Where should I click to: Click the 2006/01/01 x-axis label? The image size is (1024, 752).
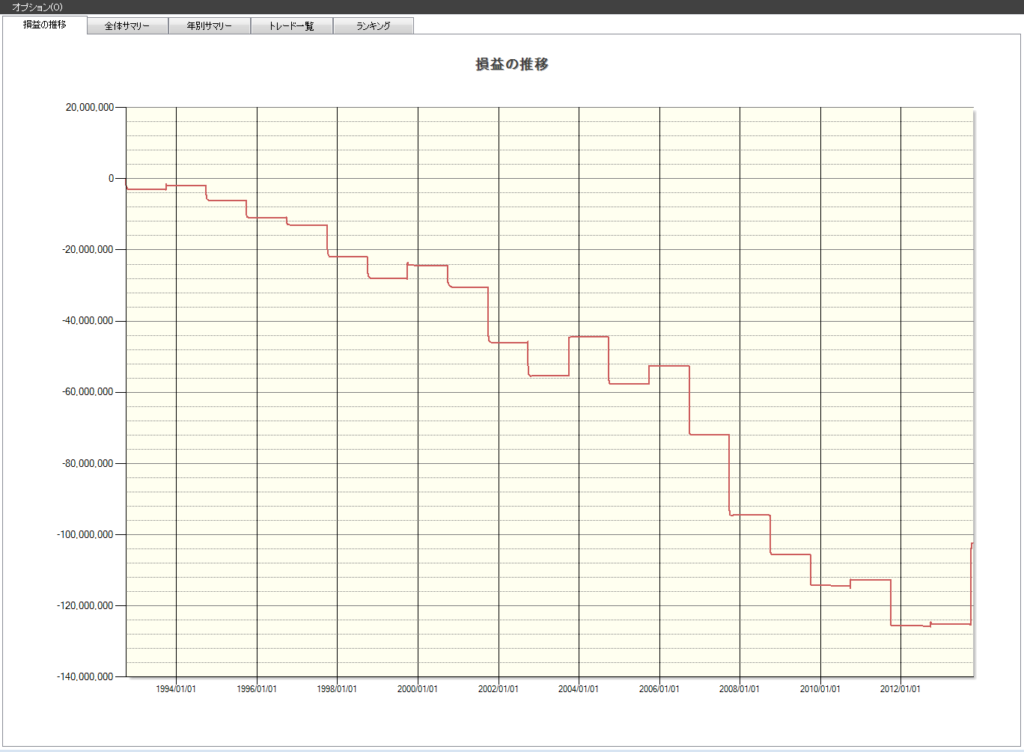click(x=659, y=689)
